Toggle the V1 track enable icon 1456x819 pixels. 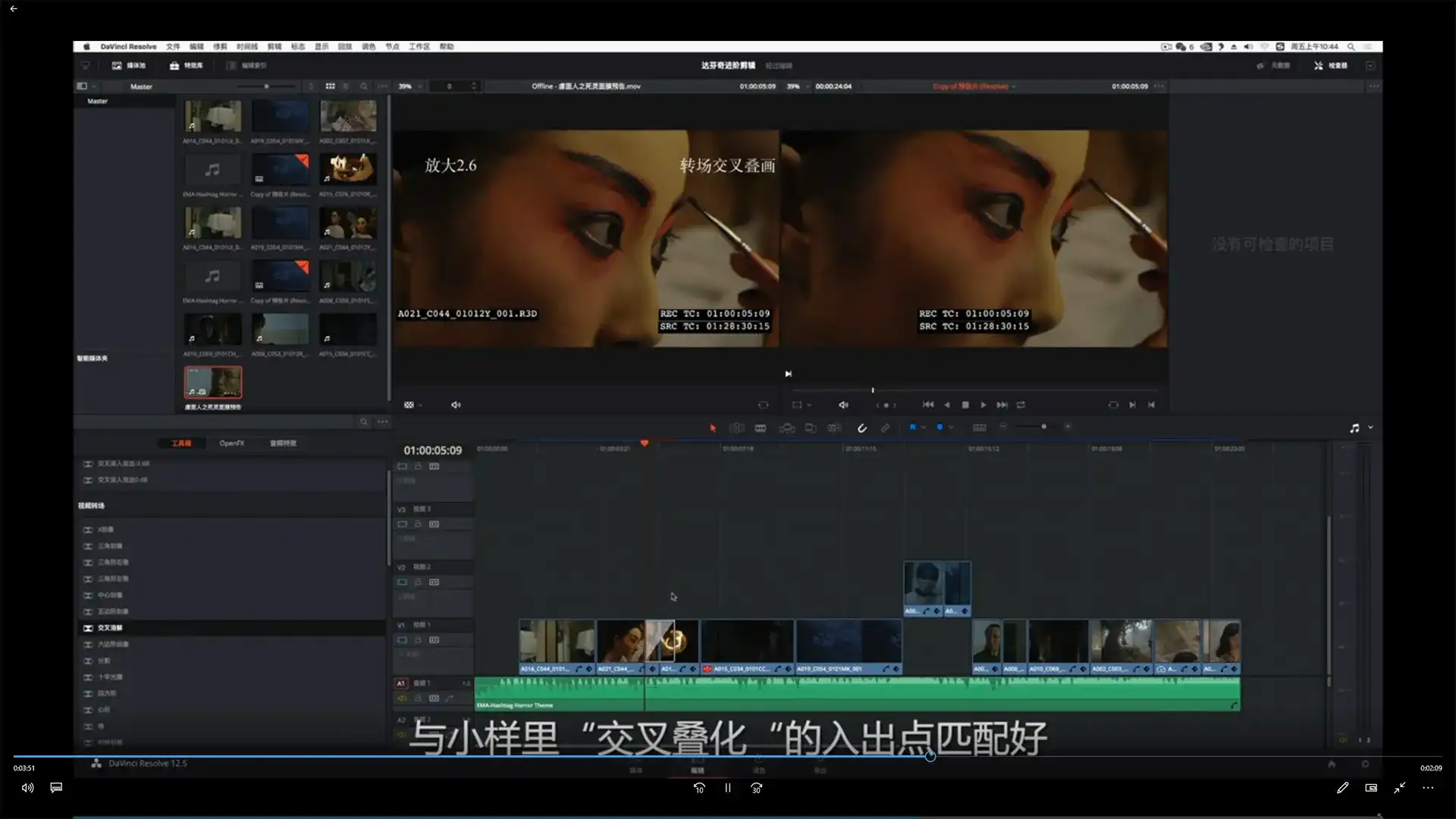(403, 640)
